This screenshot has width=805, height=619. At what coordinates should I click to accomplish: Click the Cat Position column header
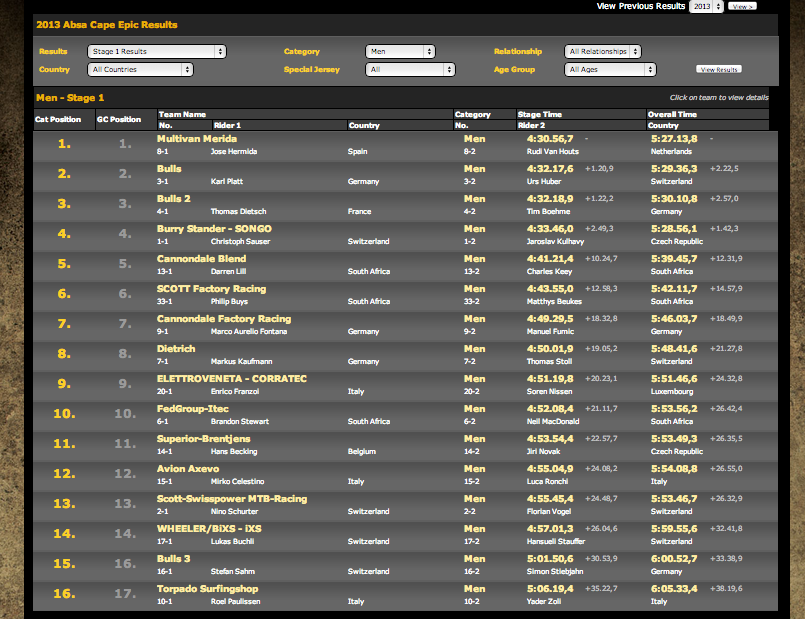point(58,119)
